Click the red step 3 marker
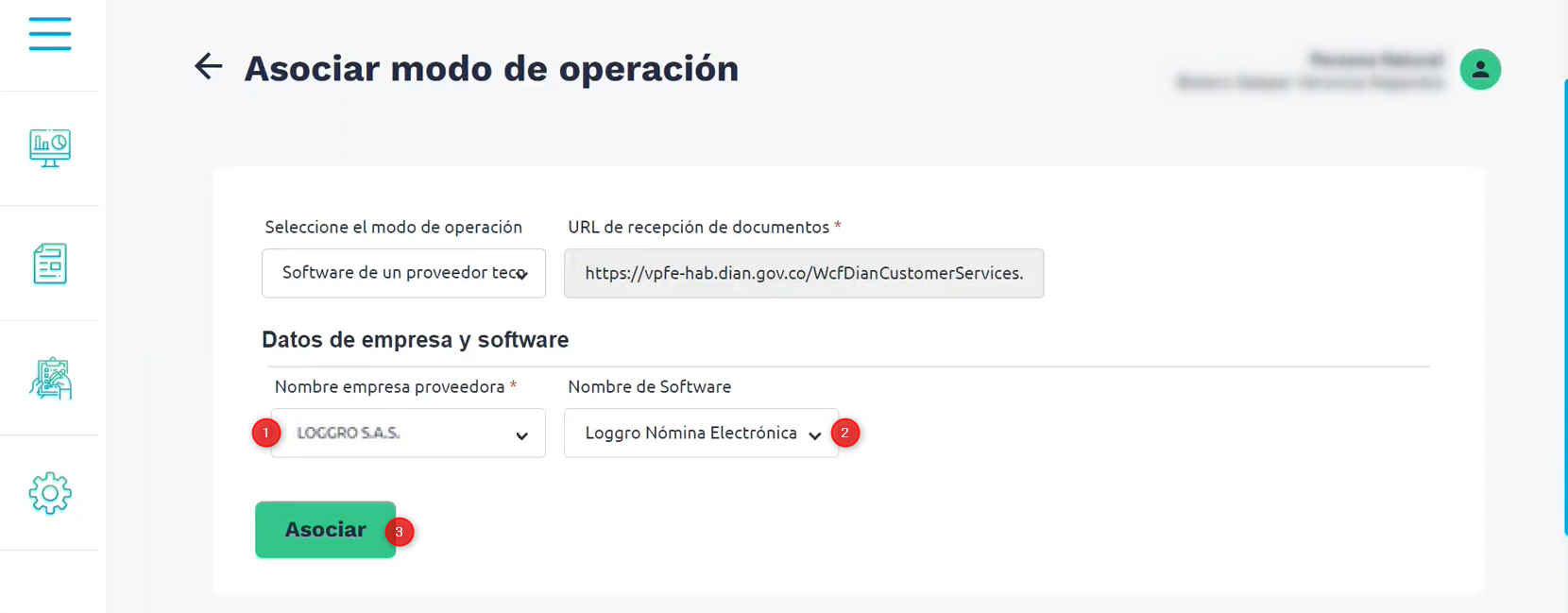The height and width of the screenshot is (613, 1568). pyautogui.click(x=399, y=532)
